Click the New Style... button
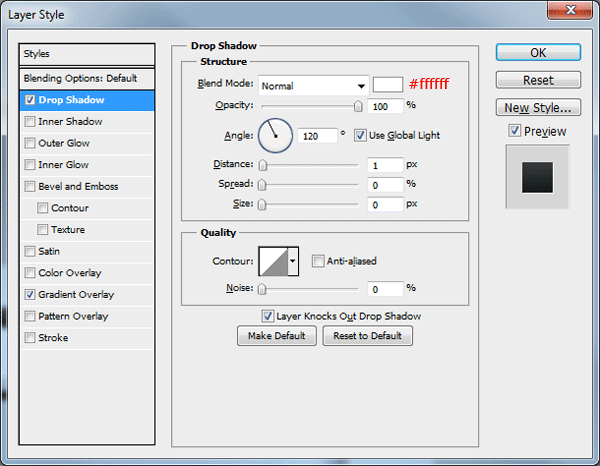 tap(538, 108)
